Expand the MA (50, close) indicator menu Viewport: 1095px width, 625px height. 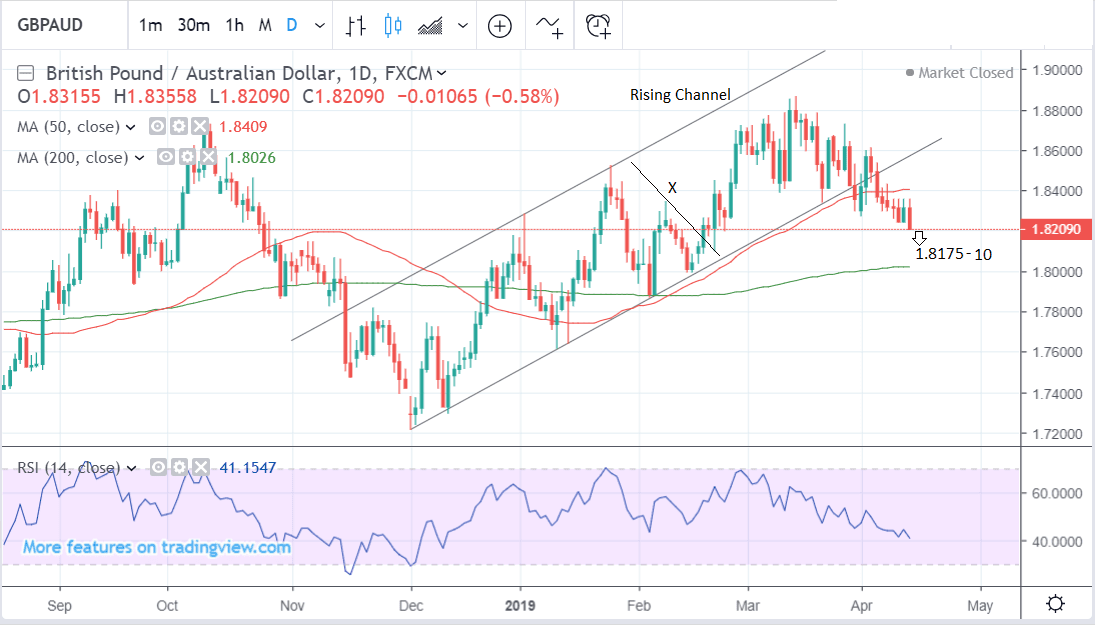(130, 127)
